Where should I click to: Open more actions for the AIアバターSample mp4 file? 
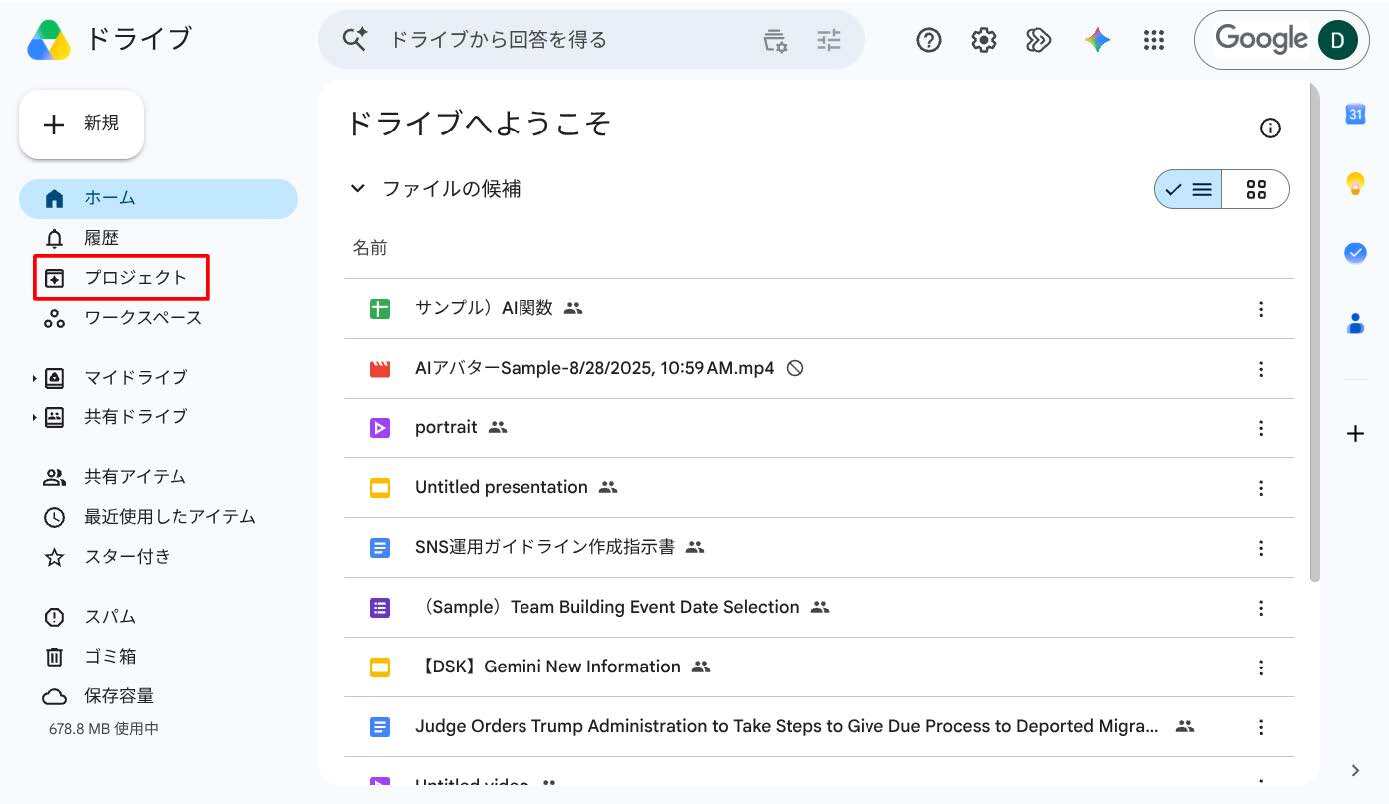pyautogui.click(x=1261, y=369)
